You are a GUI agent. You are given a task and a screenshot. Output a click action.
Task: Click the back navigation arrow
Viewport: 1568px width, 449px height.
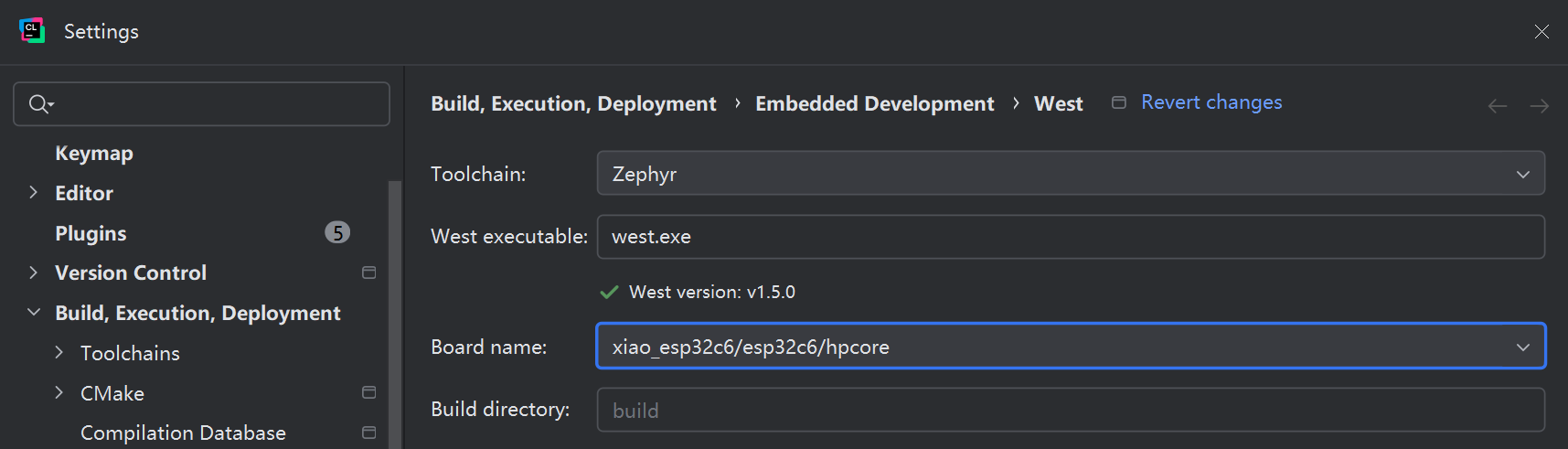(x=1497, y=106)
